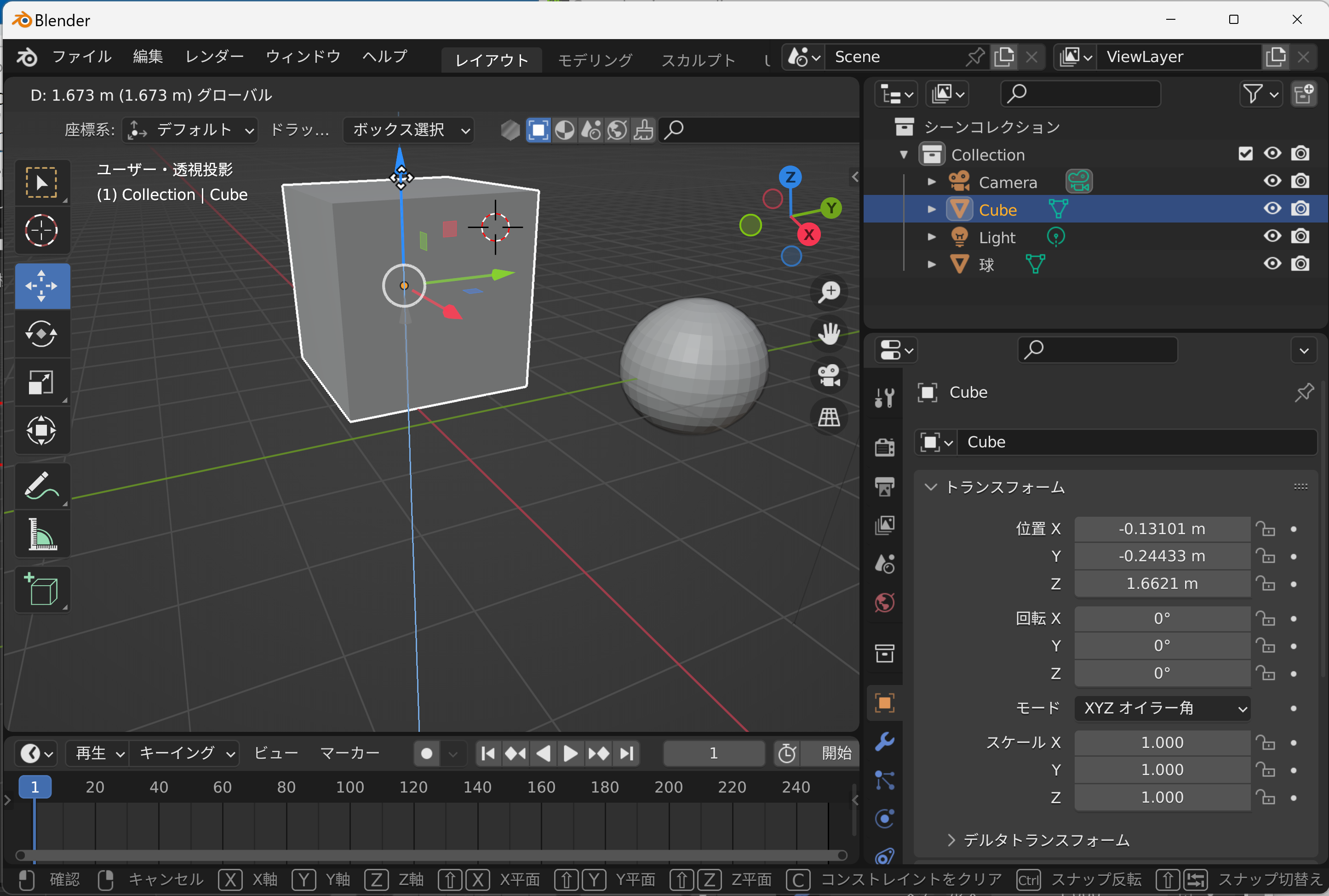The height and width of the screenshot is (896, 1329).
Task: Activate the Annotate pencil tool
Action: (x=42, y=486)
